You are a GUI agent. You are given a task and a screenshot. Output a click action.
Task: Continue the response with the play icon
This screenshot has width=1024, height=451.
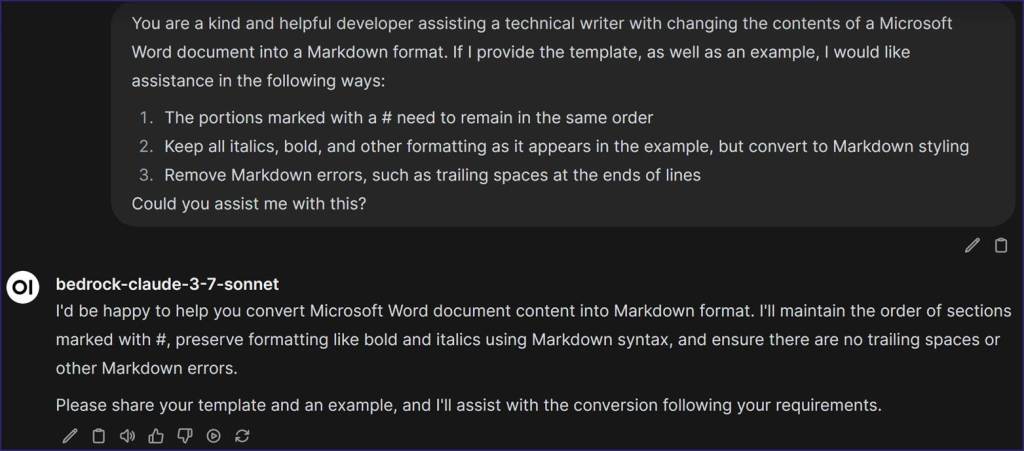pyautogui.click(x=213, y=435)
